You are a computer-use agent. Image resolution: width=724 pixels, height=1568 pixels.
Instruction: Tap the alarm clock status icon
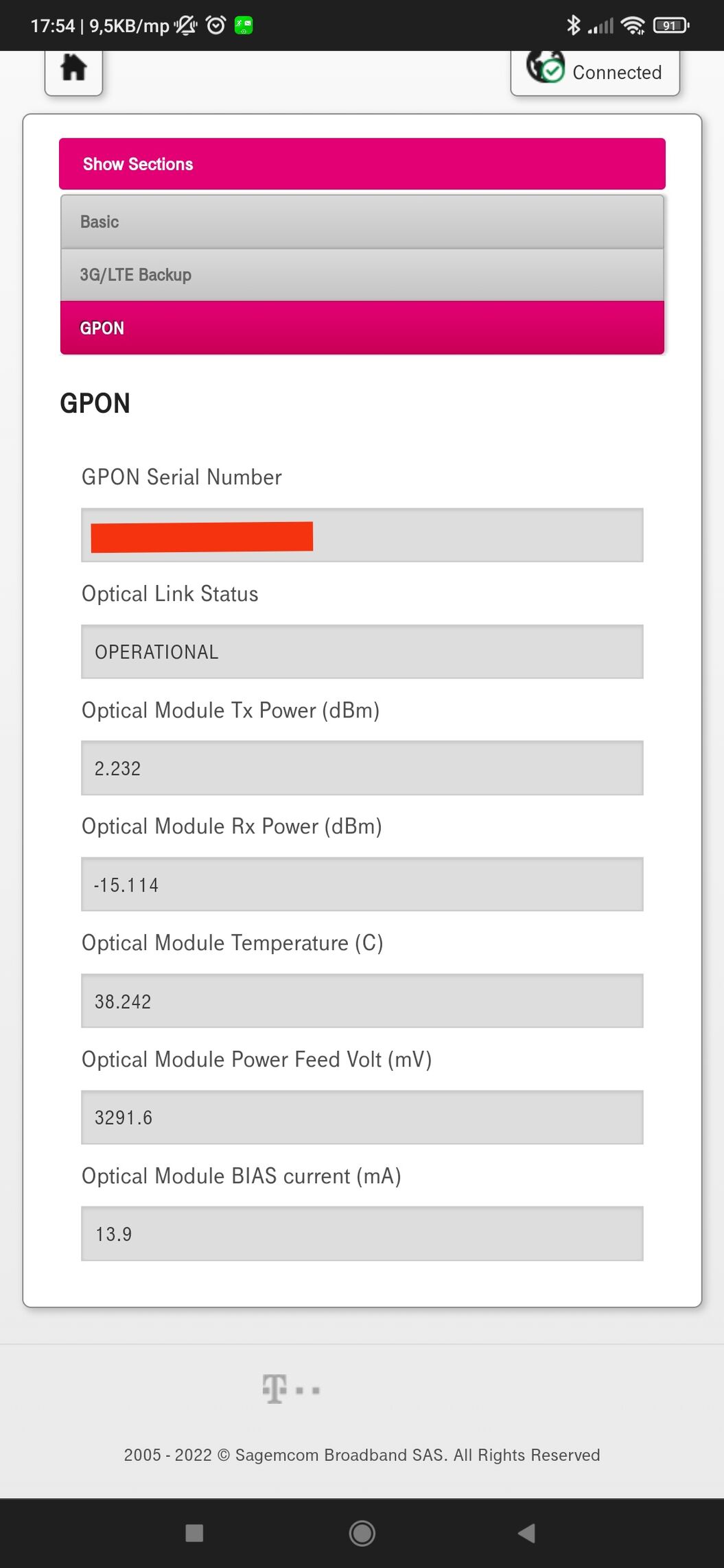point(216,25)
